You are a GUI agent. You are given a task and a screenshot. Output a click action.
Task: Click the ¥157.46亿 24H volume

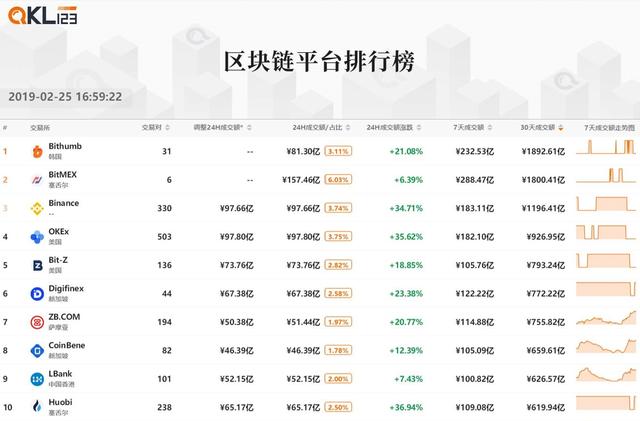(x=301, y=180)
